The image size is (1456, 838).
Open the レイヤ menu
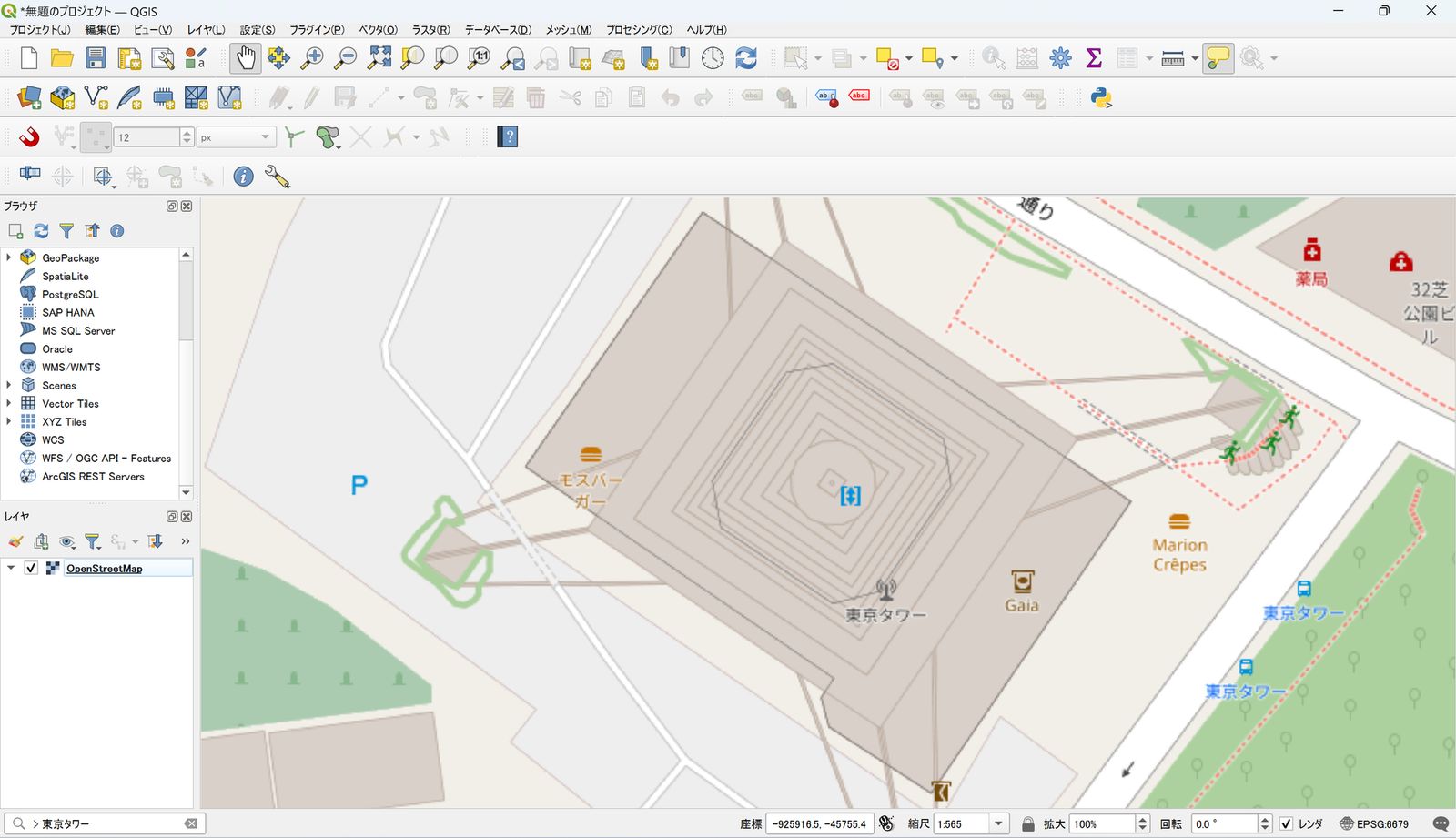[206, 29]
